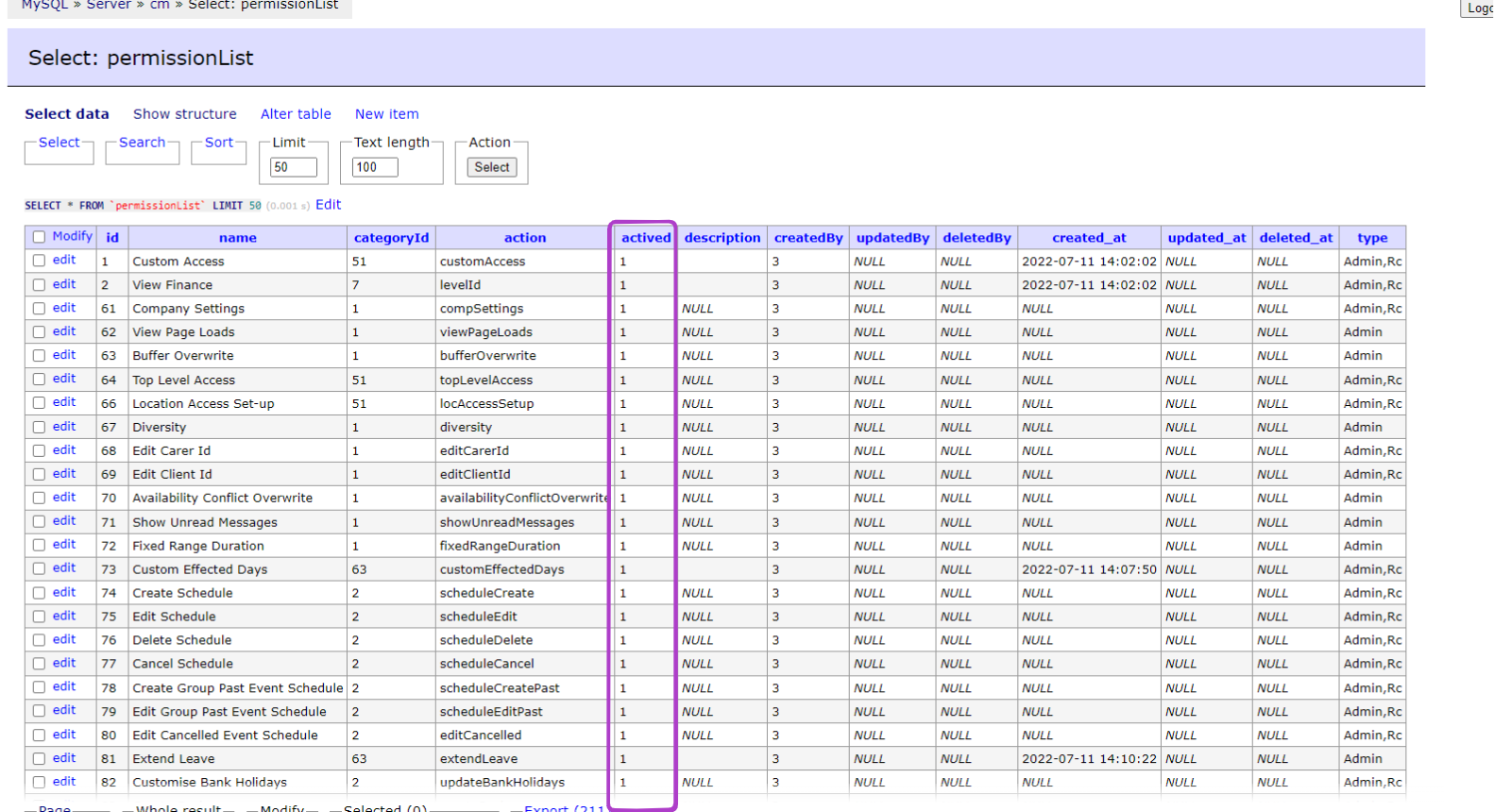This screenshot has width=1494, height=812.
Task: Click the MySQL breadcrumb link
Action: (x=44, y=5)
